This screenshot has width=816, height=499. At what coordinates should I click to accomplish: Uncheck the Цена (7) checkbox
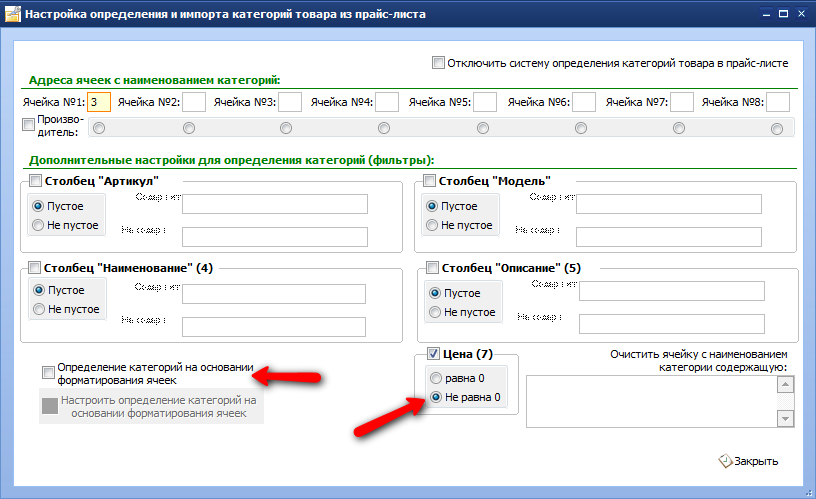[x=433, y=354]
